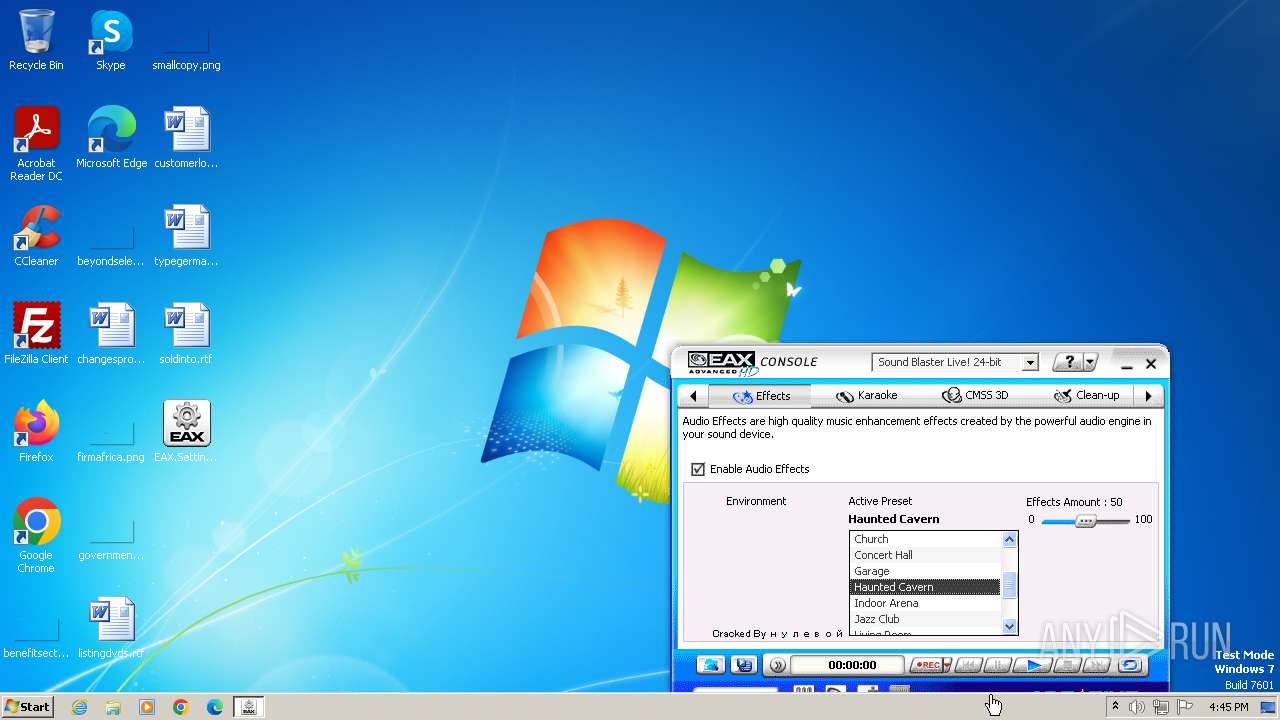Screen dimensions: 1280x720
Task: Open Internet Explorer from the taskbar
Action: pyautogui.click(x=79, y=707)
